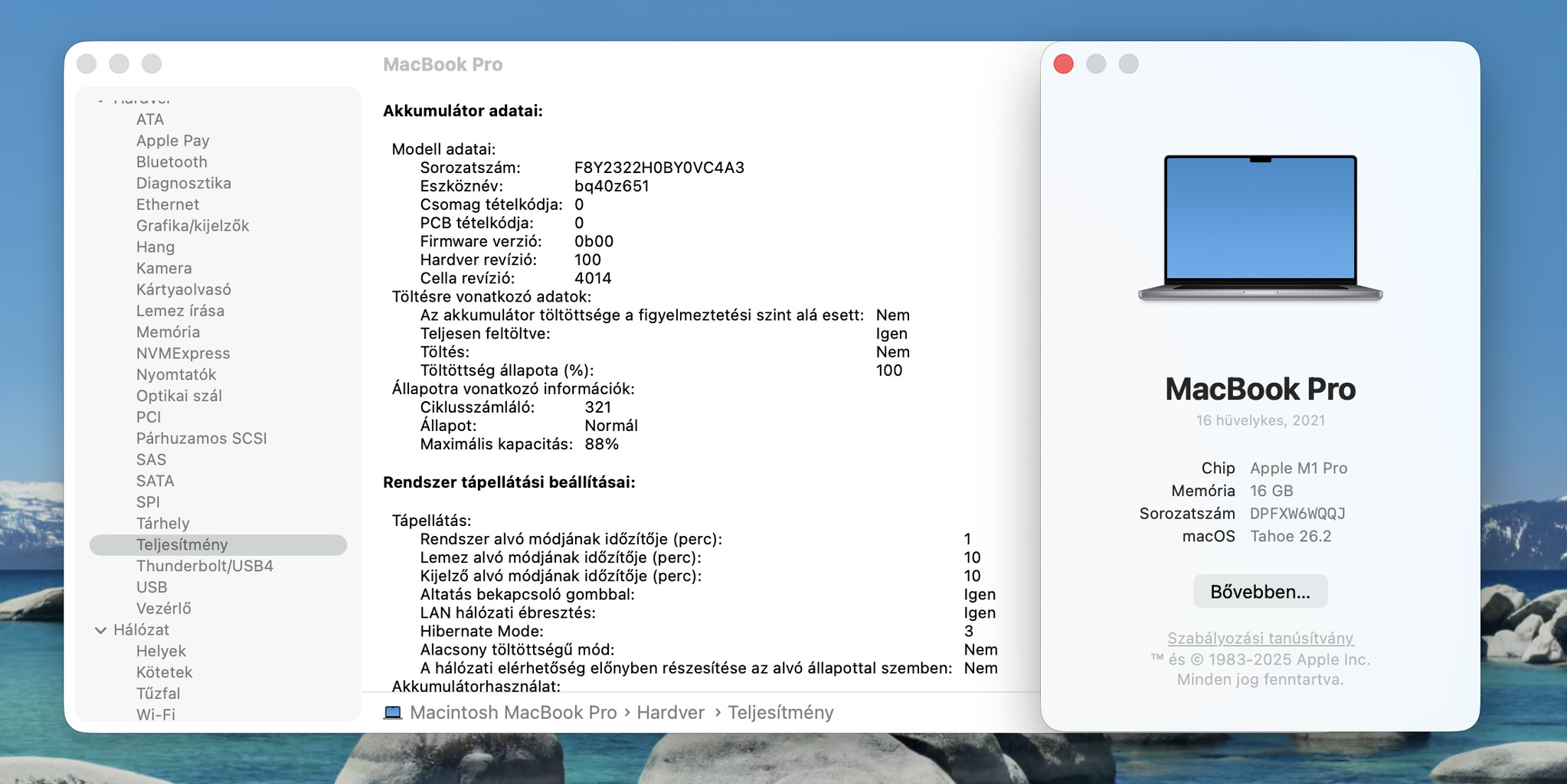Choose Bluetooth in the sidebar list
The width and height of the screenshot is (1567, 784).
click(172, 162)
